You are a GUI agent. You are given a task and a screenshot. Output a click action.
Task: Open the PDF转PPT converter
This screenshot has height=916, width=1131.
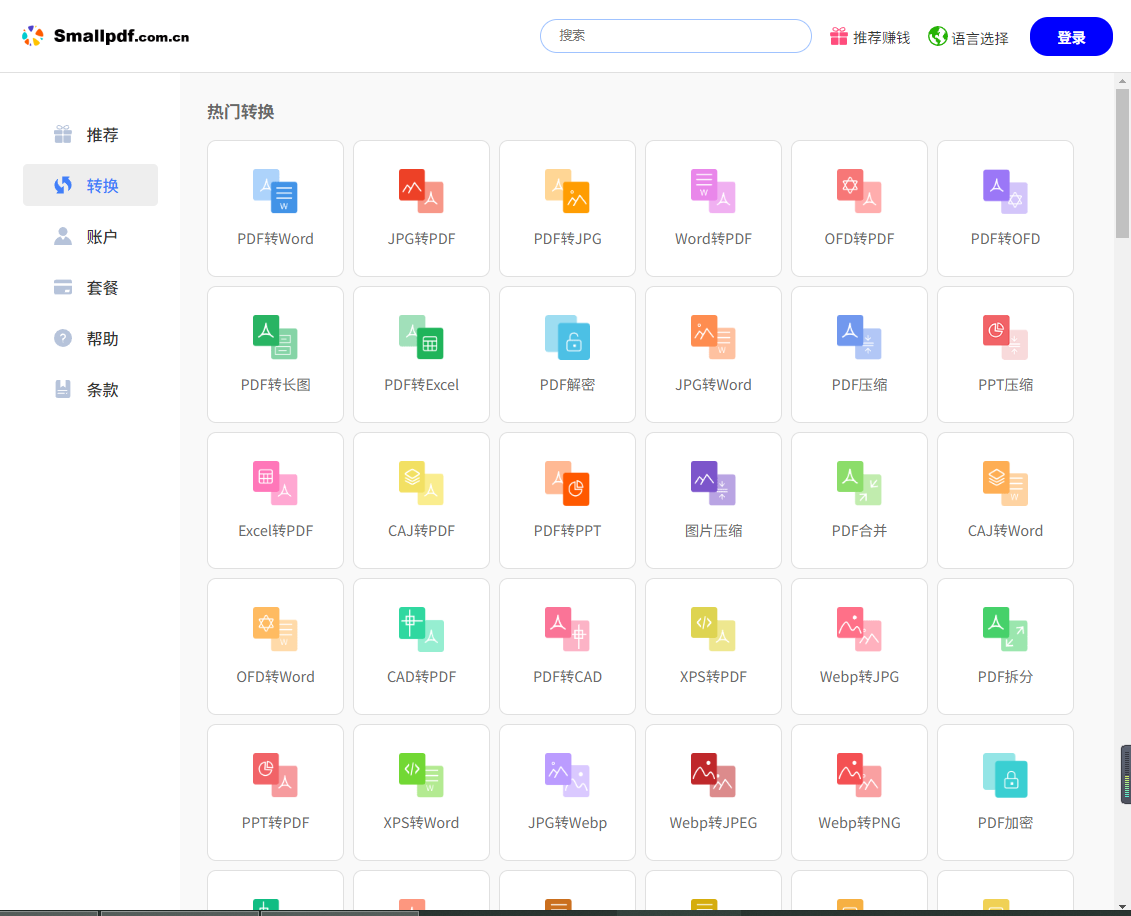click(567, 501)
